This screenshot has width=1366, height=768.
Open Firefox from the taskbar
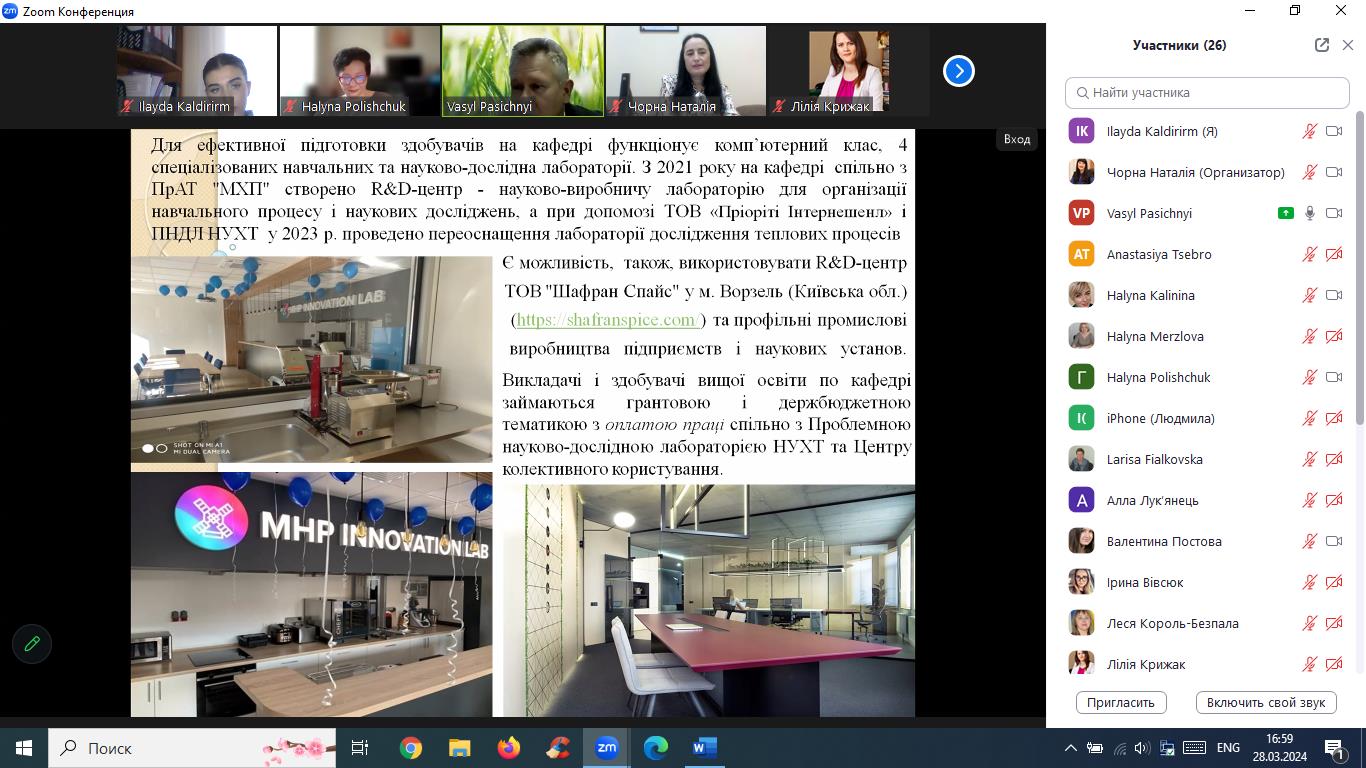point(508,747)
